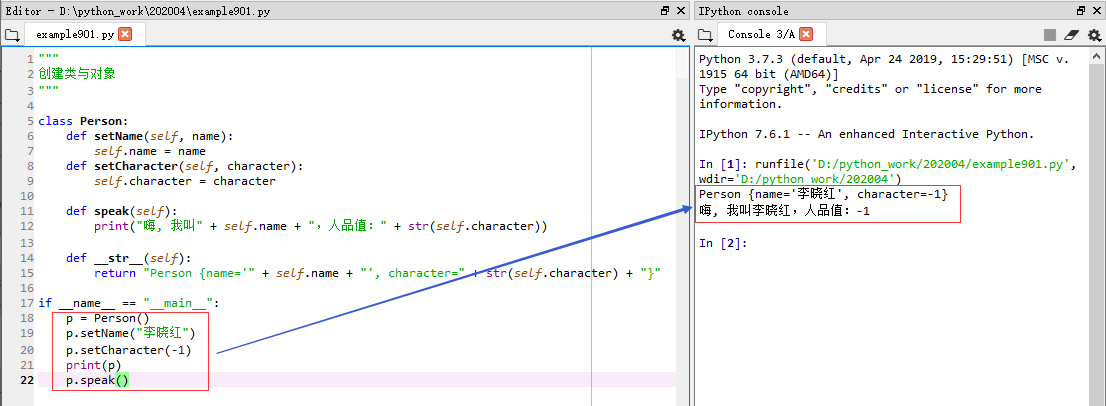This screenshot has width=1106, height=406.
Task: Select the example901.py editor tab
Action: [74, 34]
